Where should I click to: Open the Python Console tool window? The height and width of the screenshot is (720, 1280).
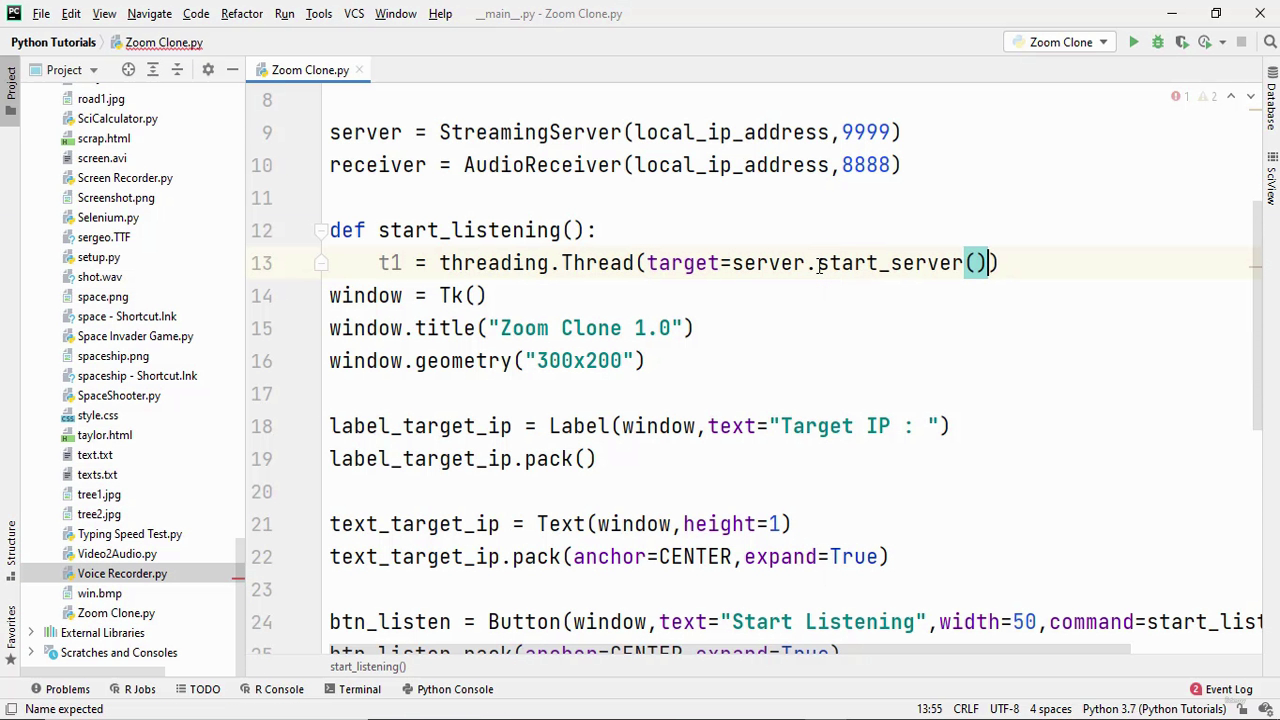(448, 689)
